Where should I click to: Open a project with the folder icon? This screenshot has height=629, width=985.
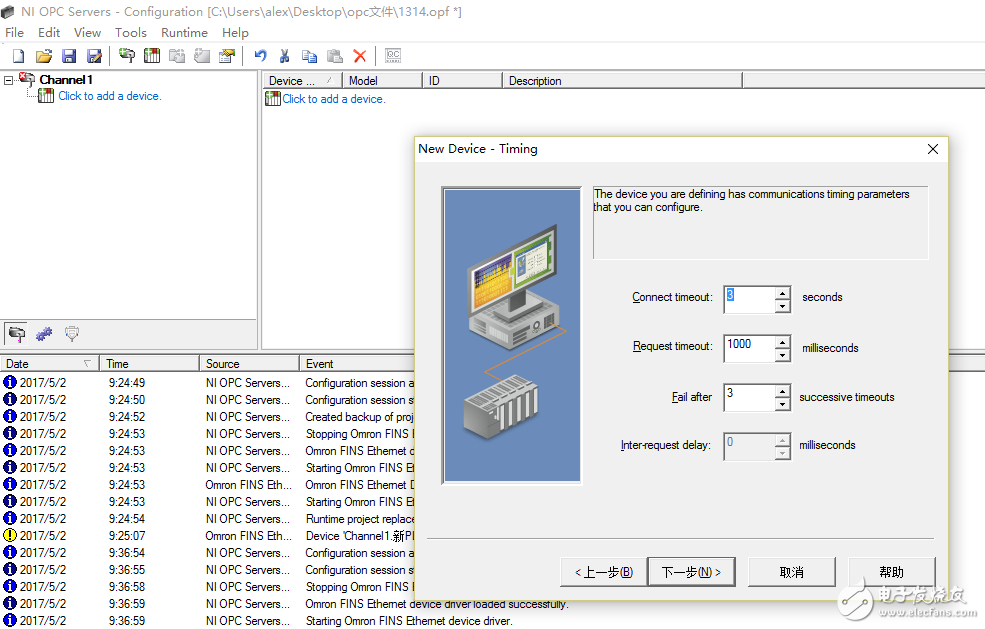43,57
